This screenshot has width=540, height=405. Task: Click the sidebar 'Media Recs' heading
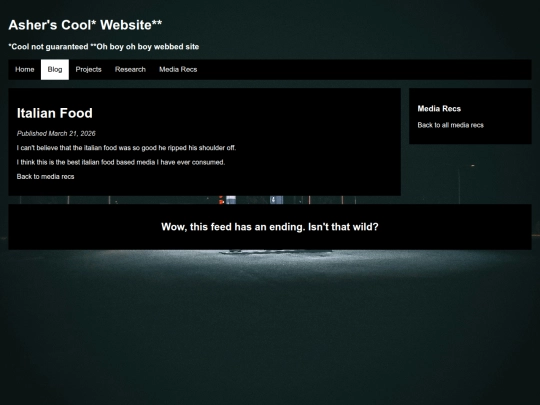click(439, 109)
